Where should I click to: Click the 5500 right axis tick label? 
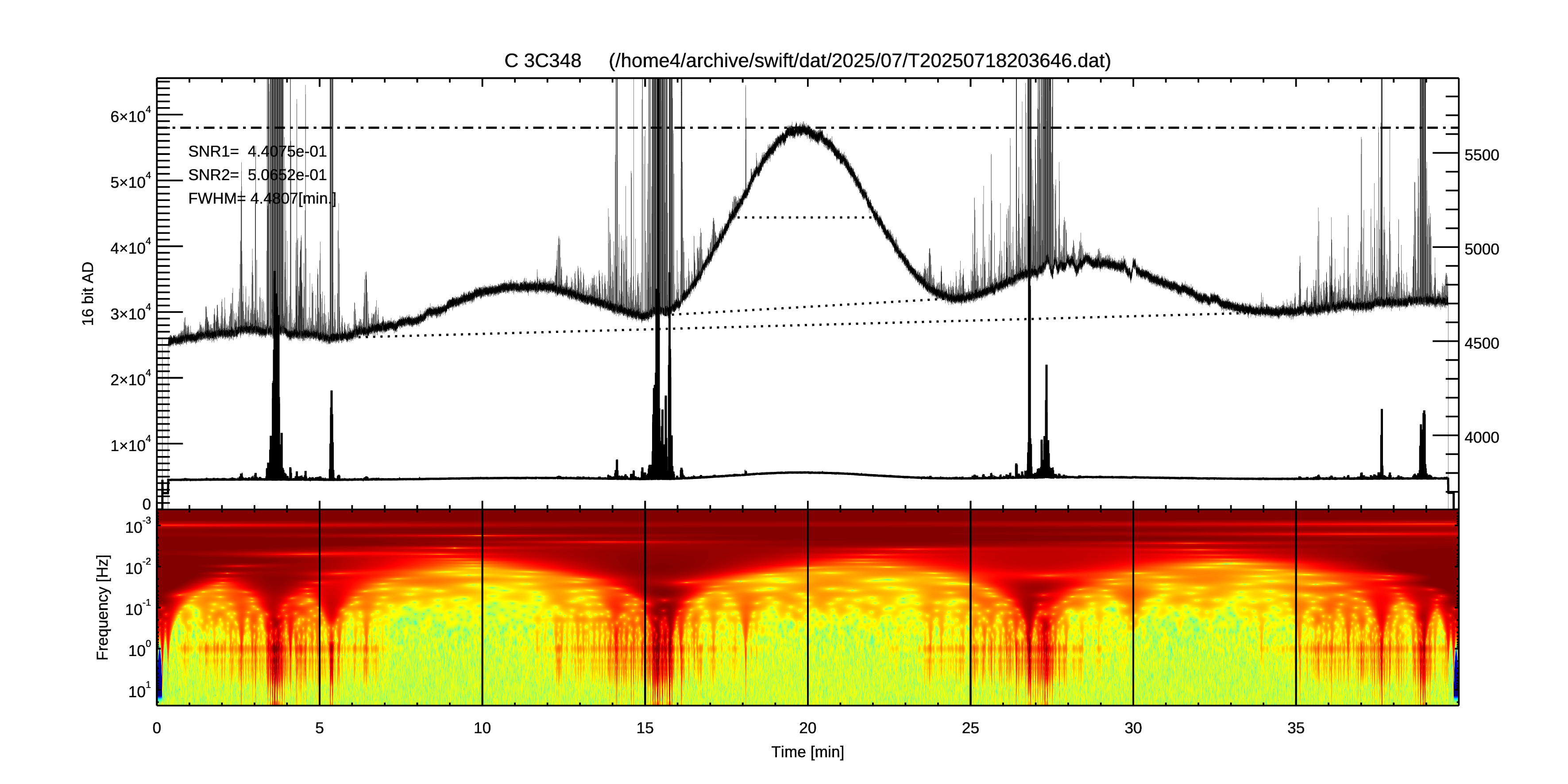(x=1482, y=155)
